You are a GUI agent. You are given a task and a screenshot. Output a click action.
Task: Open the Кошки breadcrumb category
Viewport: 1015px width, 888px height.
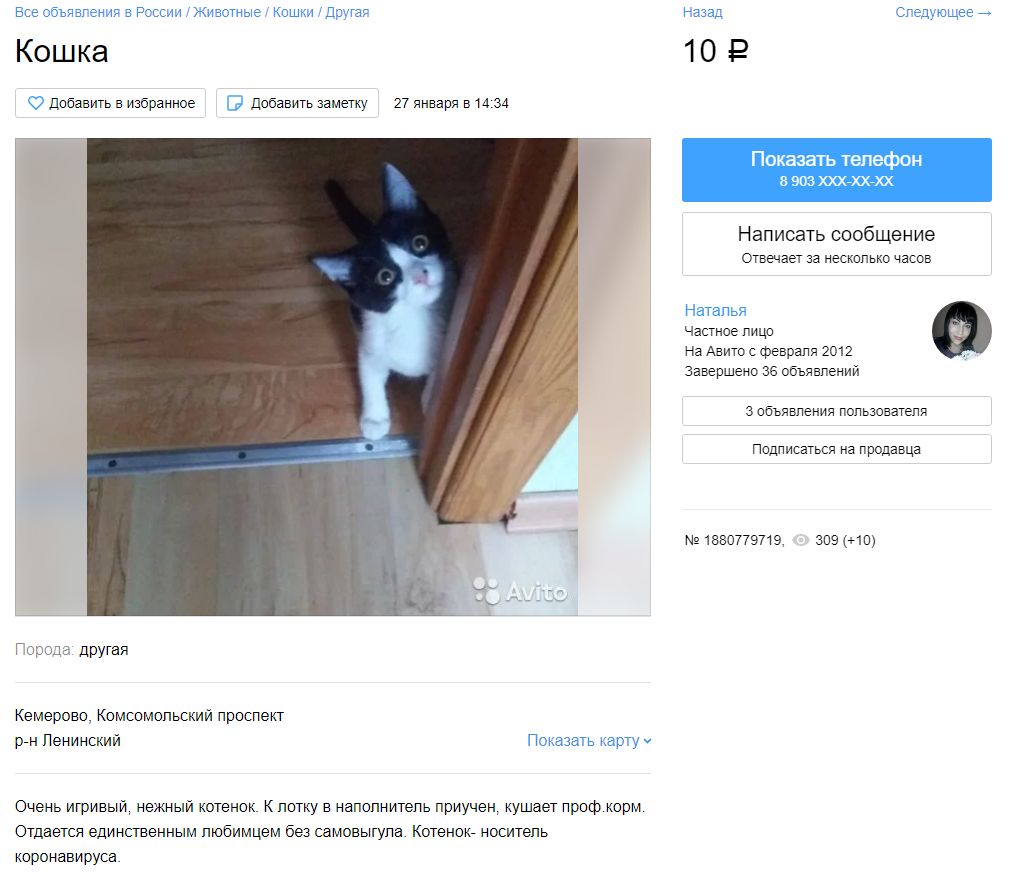click(x=293, y=12)
